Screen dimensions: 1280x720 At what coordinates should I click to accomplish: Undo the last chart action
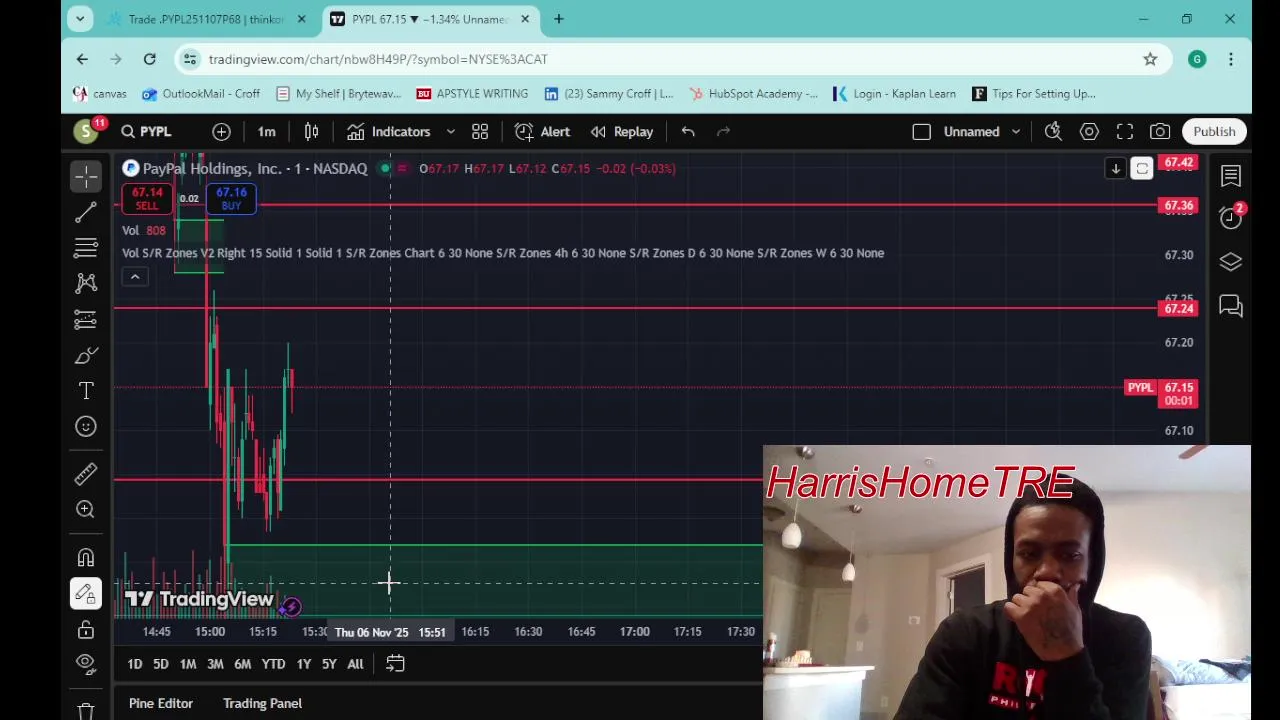click(x=688, y=131)
